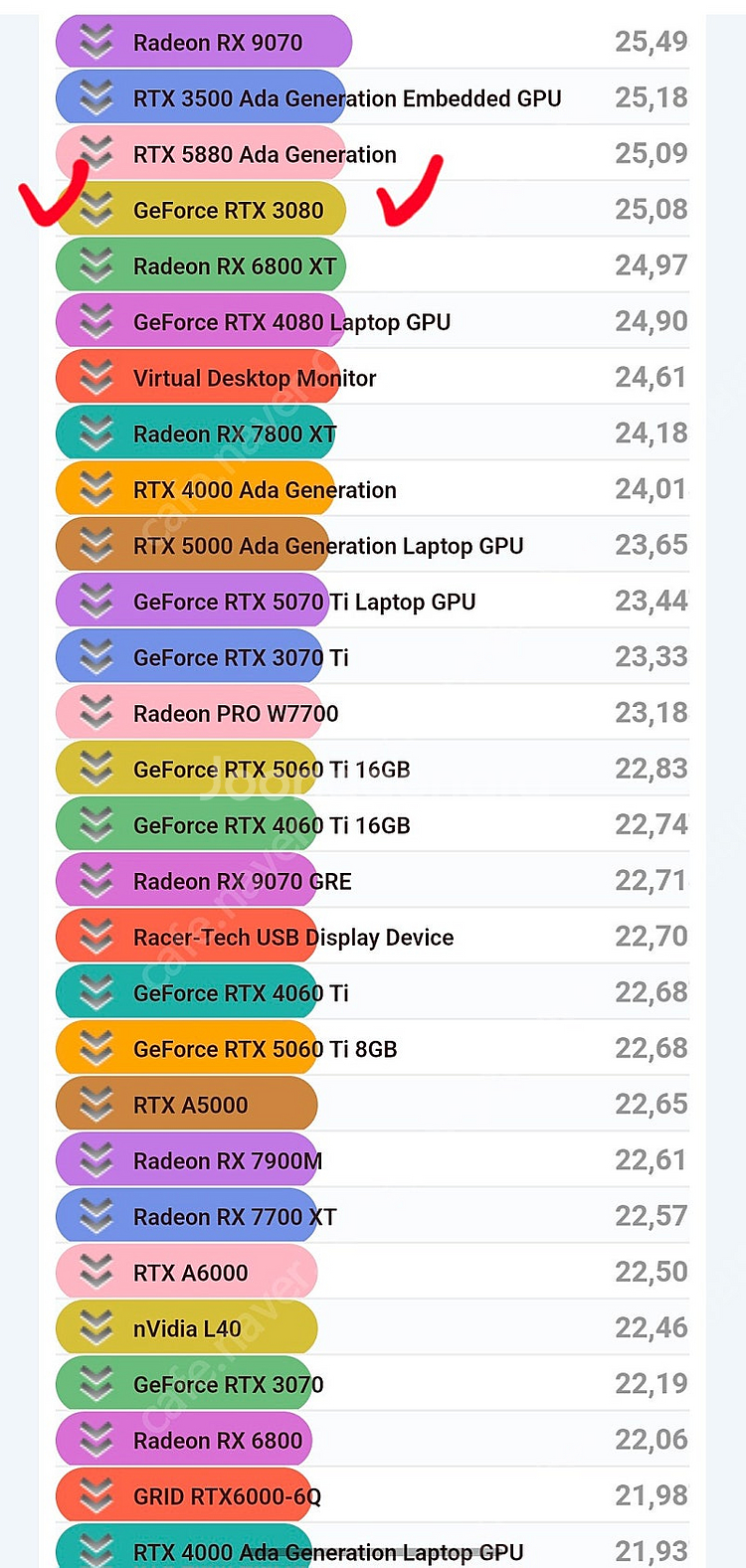Image resolution: width=746 pixels, height=1568 pixels.
Task: Select the 'Virtual Desktop Monitor' name text
Action: tap(255, 379)
